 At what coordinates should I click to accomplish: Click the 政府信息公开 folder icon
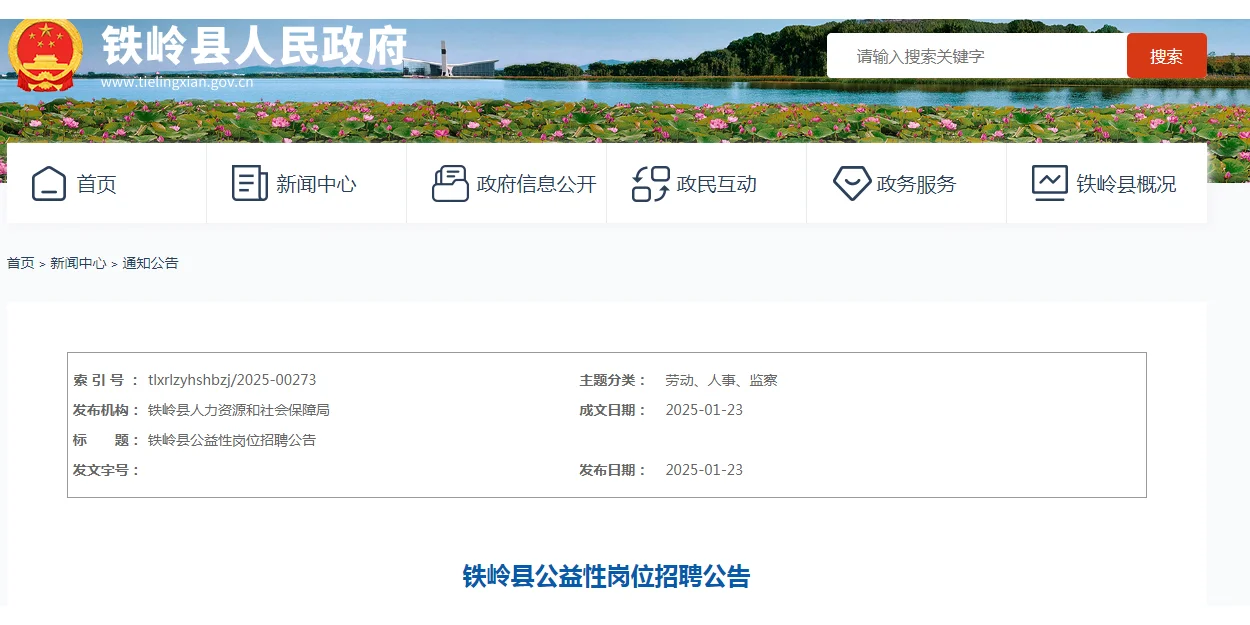[452, 183]
